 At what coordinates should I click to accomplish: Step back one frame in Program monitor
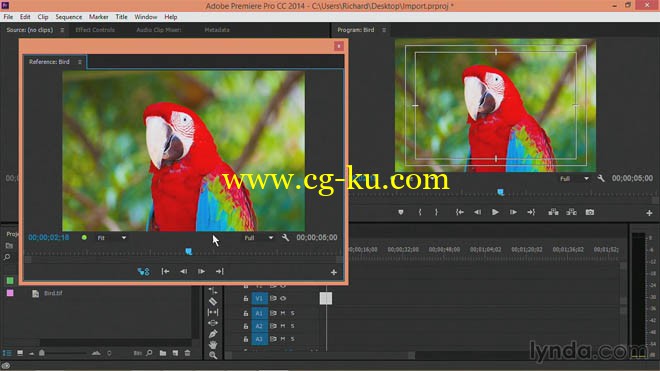pyautogui.click(x=477, y=212)
